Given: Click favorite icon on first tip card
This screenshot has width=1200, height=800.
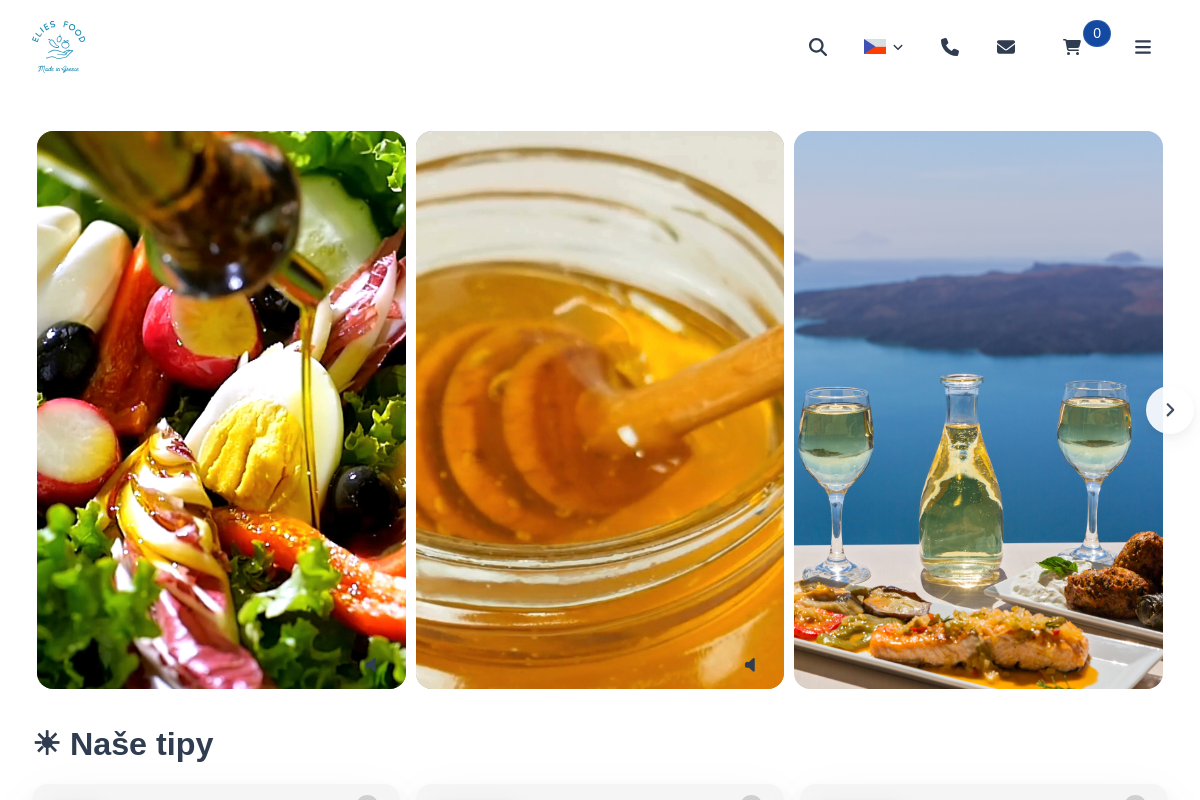Looking at the screenshot, I should [x=367, y=799].
